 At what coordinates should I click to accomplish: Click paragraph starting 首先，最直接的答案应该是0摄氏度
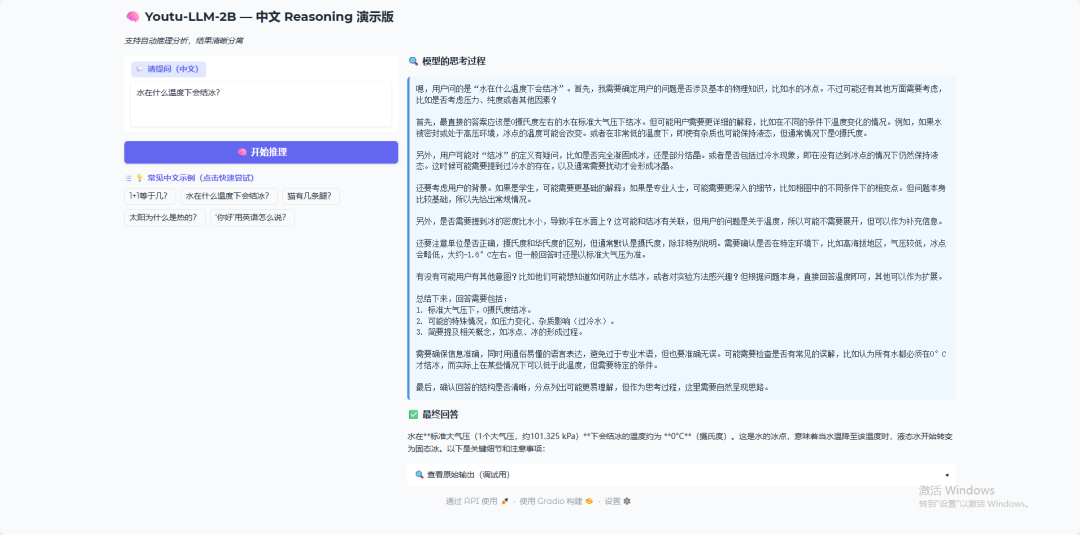[678, 127]
